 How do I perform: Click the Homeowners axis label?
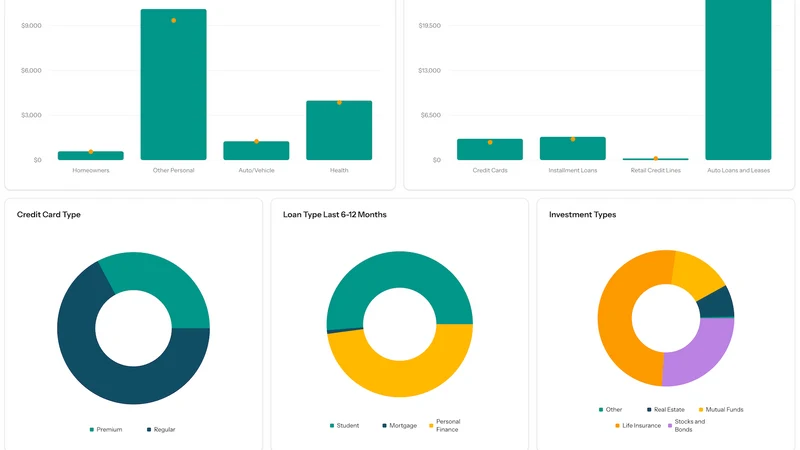(91, 170)
